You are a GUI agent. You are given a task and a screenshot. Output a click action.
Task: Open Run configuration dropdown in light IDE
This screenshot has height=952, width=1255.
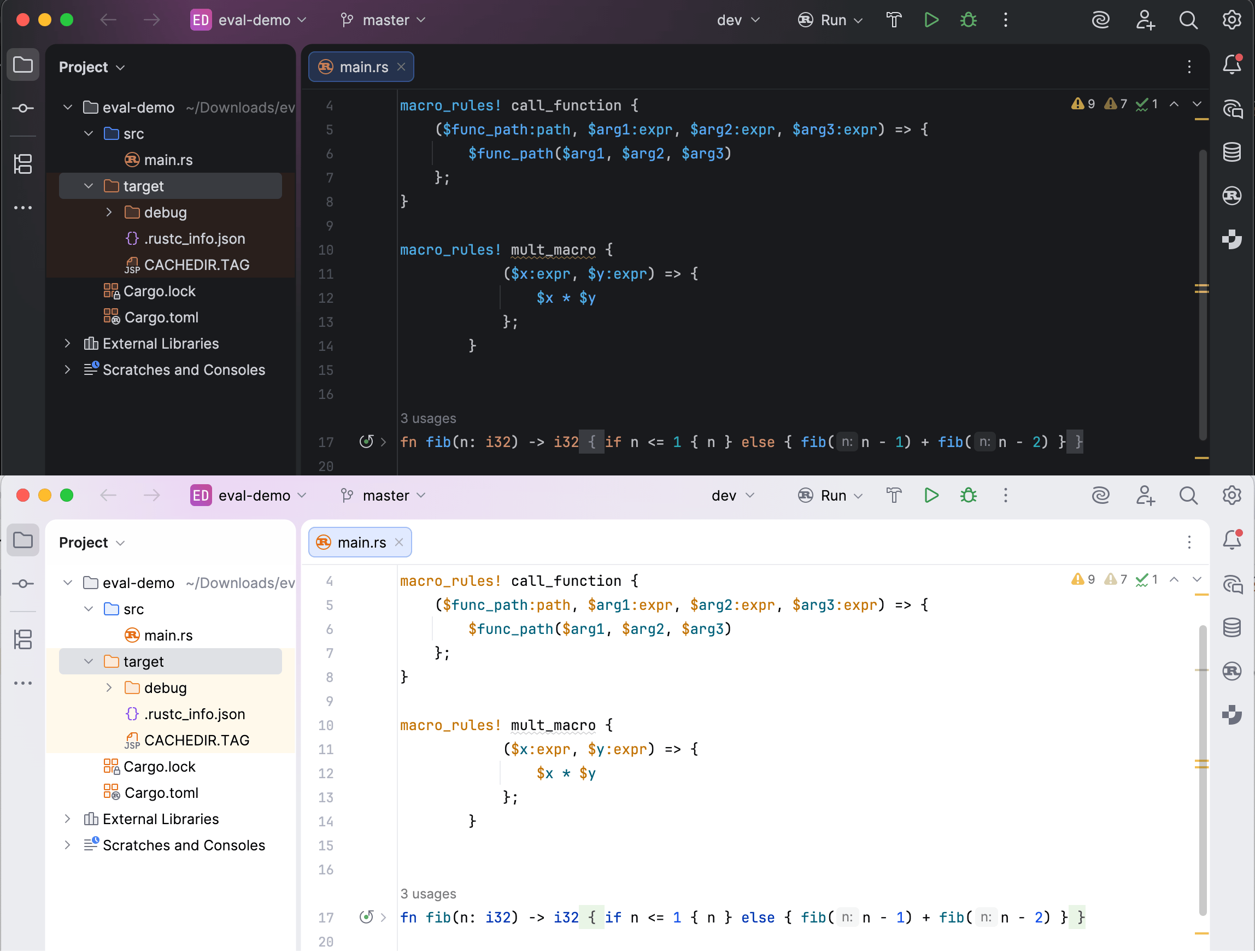pos(831,495)
